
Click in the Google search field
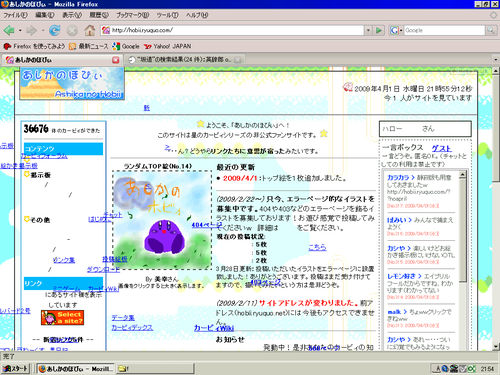point(444,30)
